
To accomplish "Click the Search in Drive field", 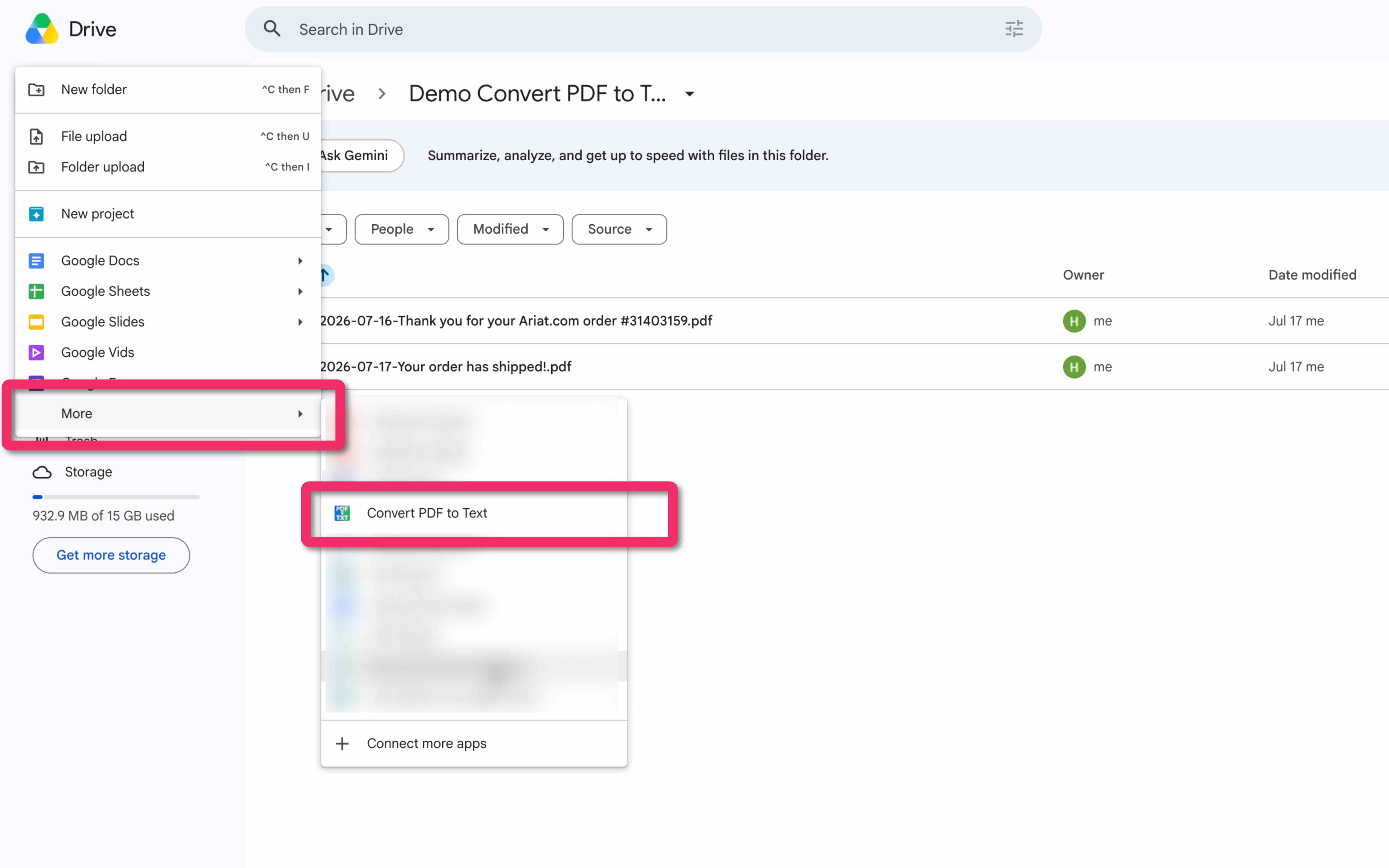I will 643,29.
